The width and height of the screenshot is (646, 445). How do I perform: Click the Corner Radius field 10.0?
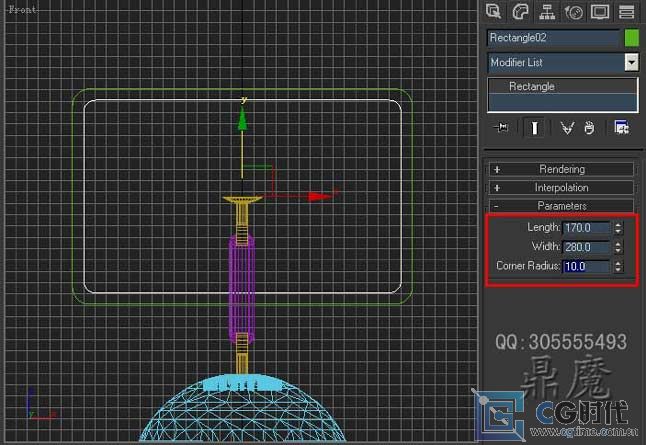click(586, 266)
